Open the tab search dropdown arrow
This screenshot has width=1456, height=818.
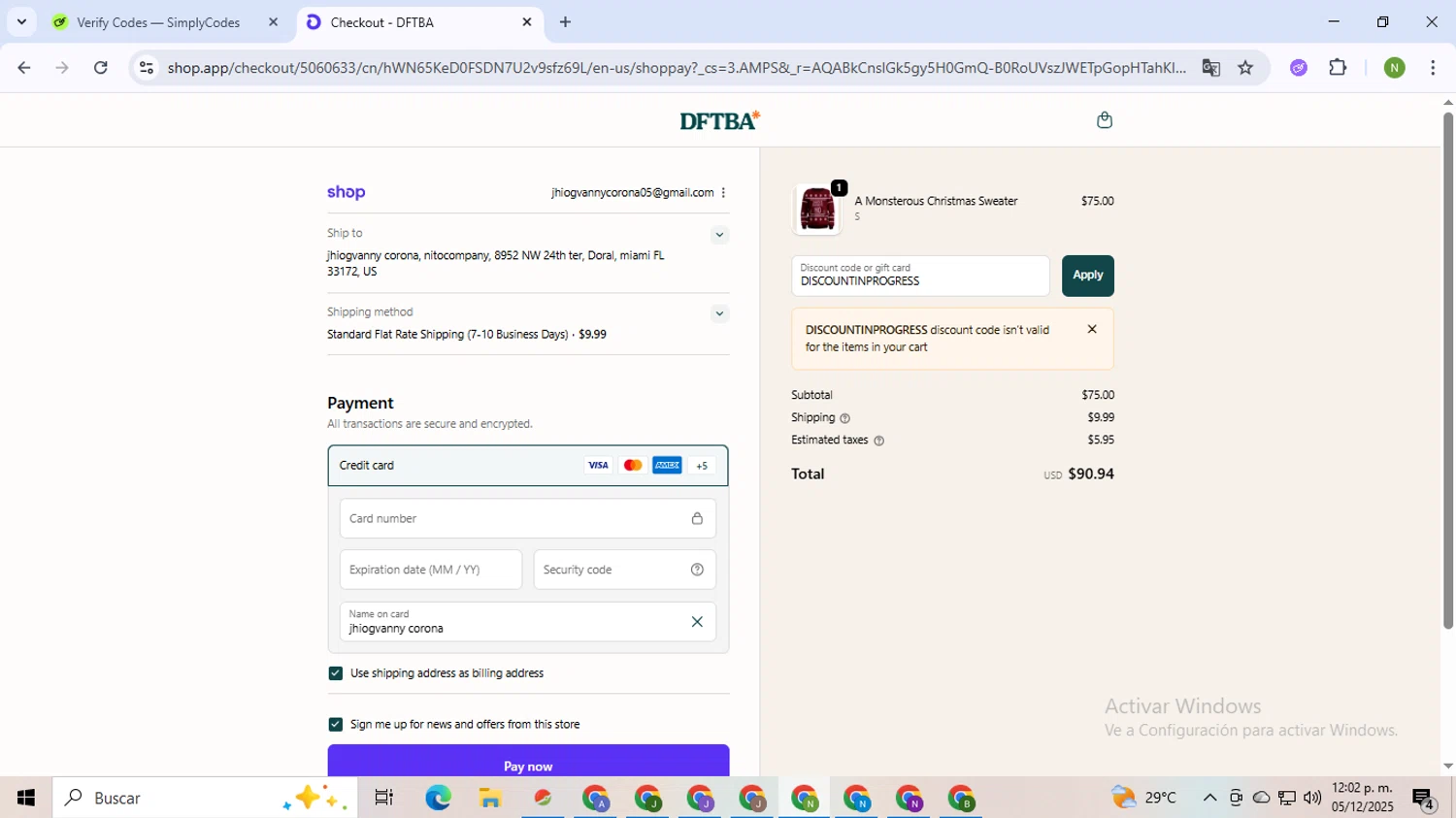[x=21, y=21]
